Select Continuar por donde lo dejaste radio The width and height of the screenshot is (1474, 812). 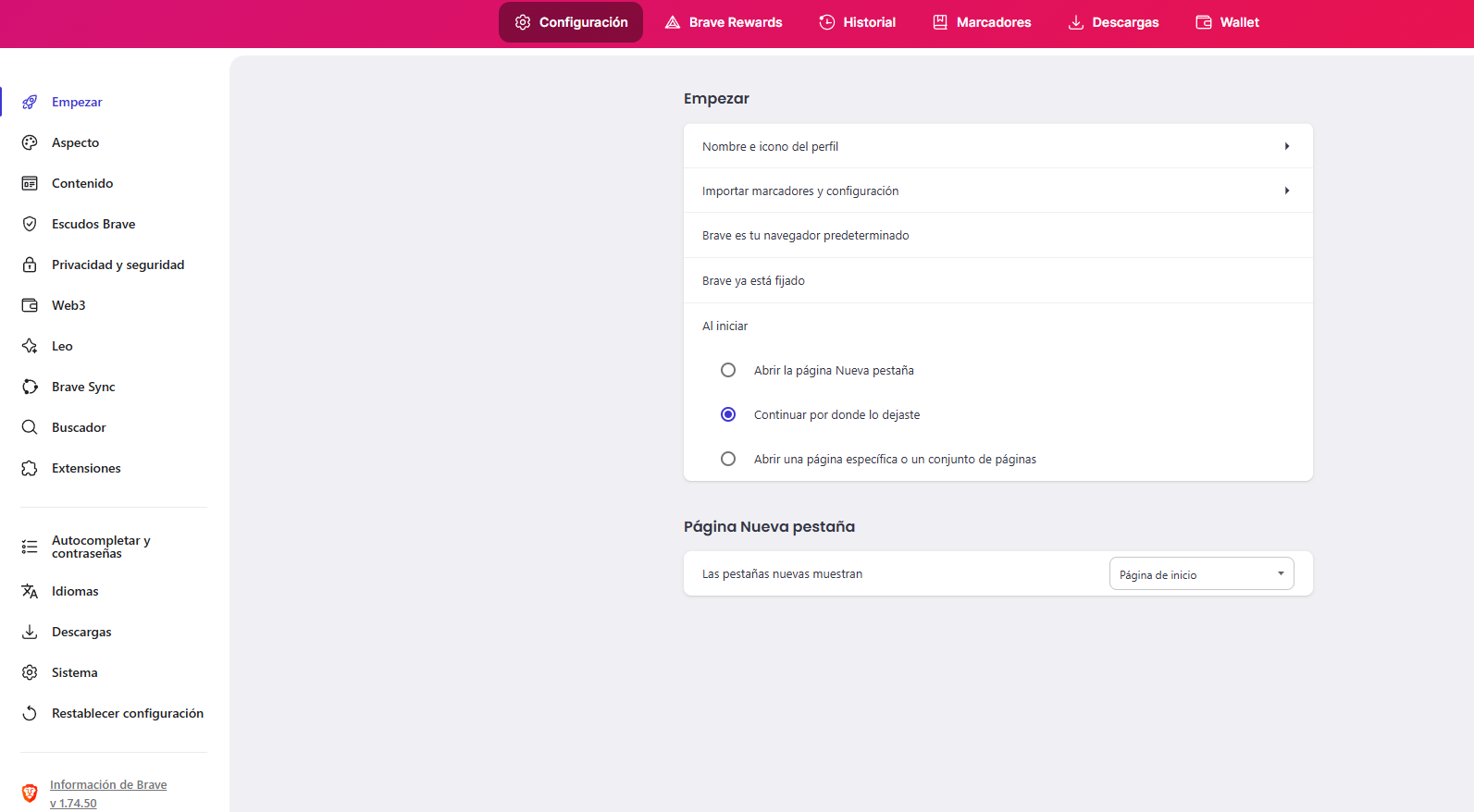[x=728, y=414]
